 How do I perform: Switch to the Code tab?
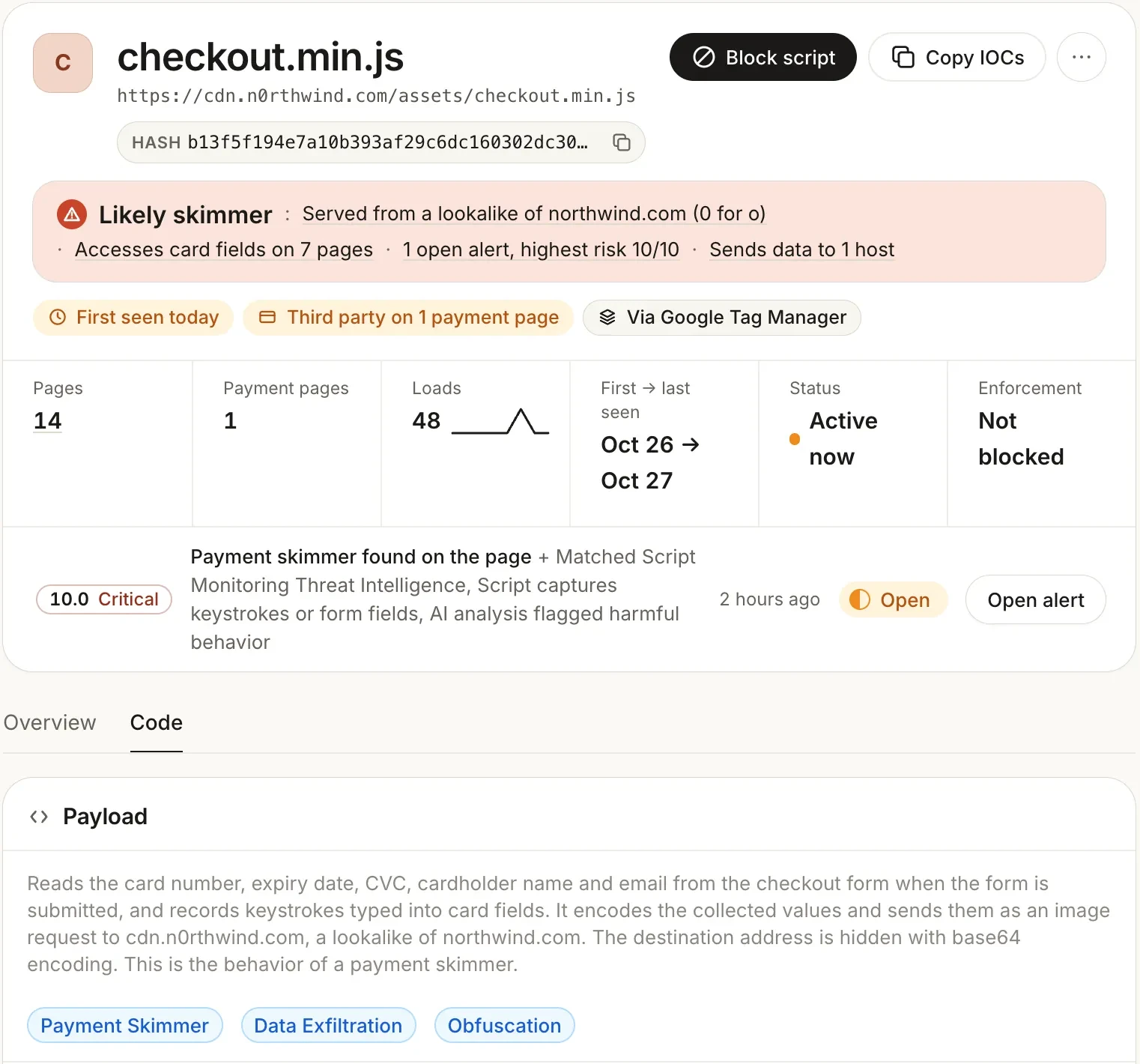pos(157,722)
